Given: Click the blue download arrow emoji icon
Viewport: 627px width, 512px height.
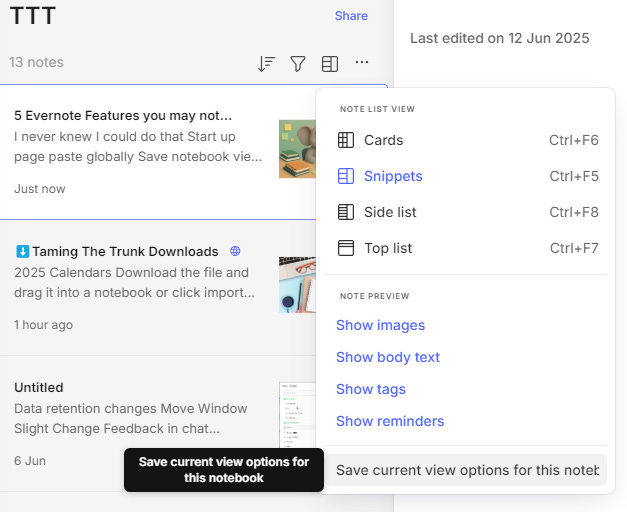Looking at the screenshot, I should coord(22,252).
